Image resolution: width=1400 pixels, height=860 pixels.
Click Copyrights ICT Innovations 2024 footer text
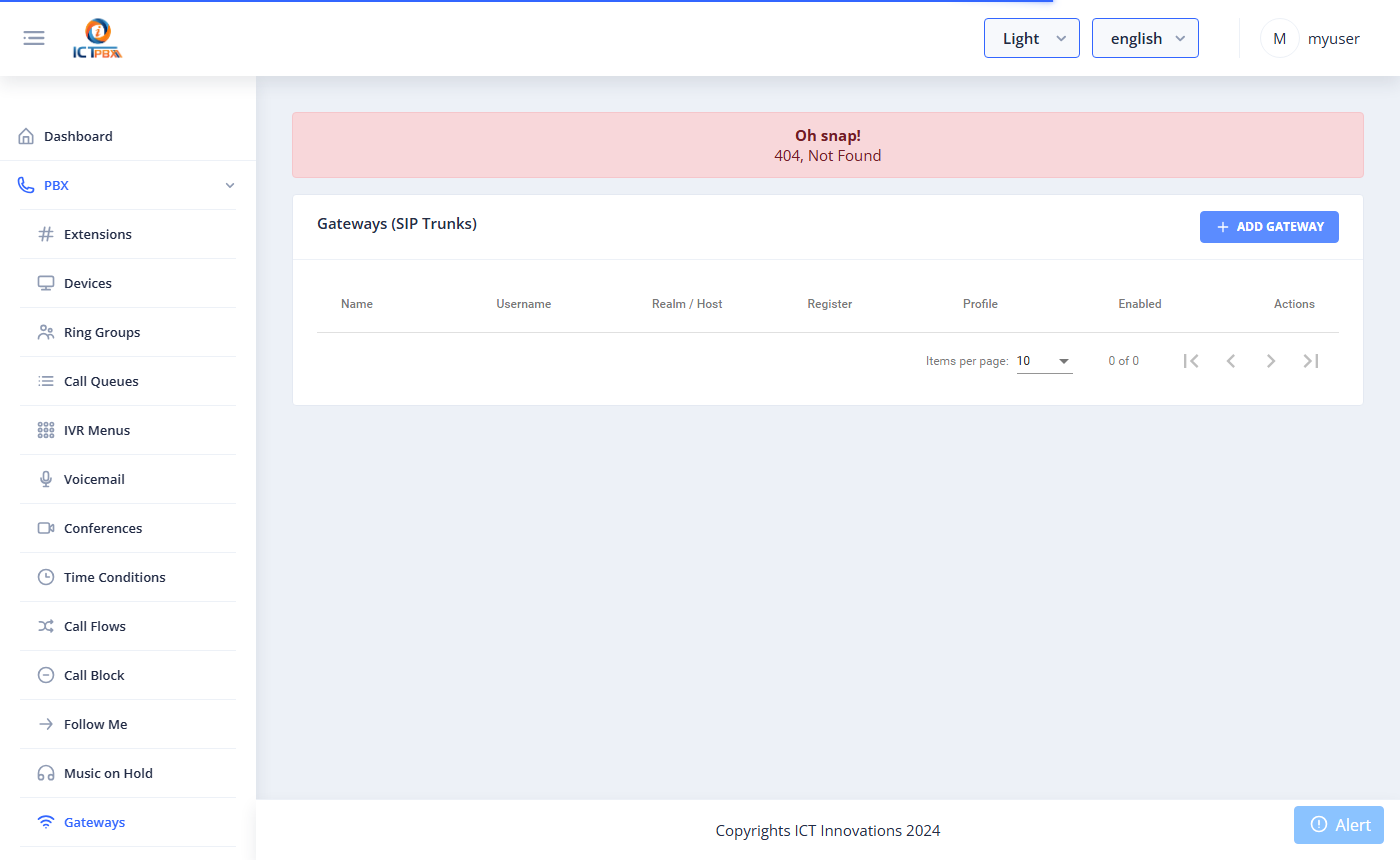coord(828,830)
